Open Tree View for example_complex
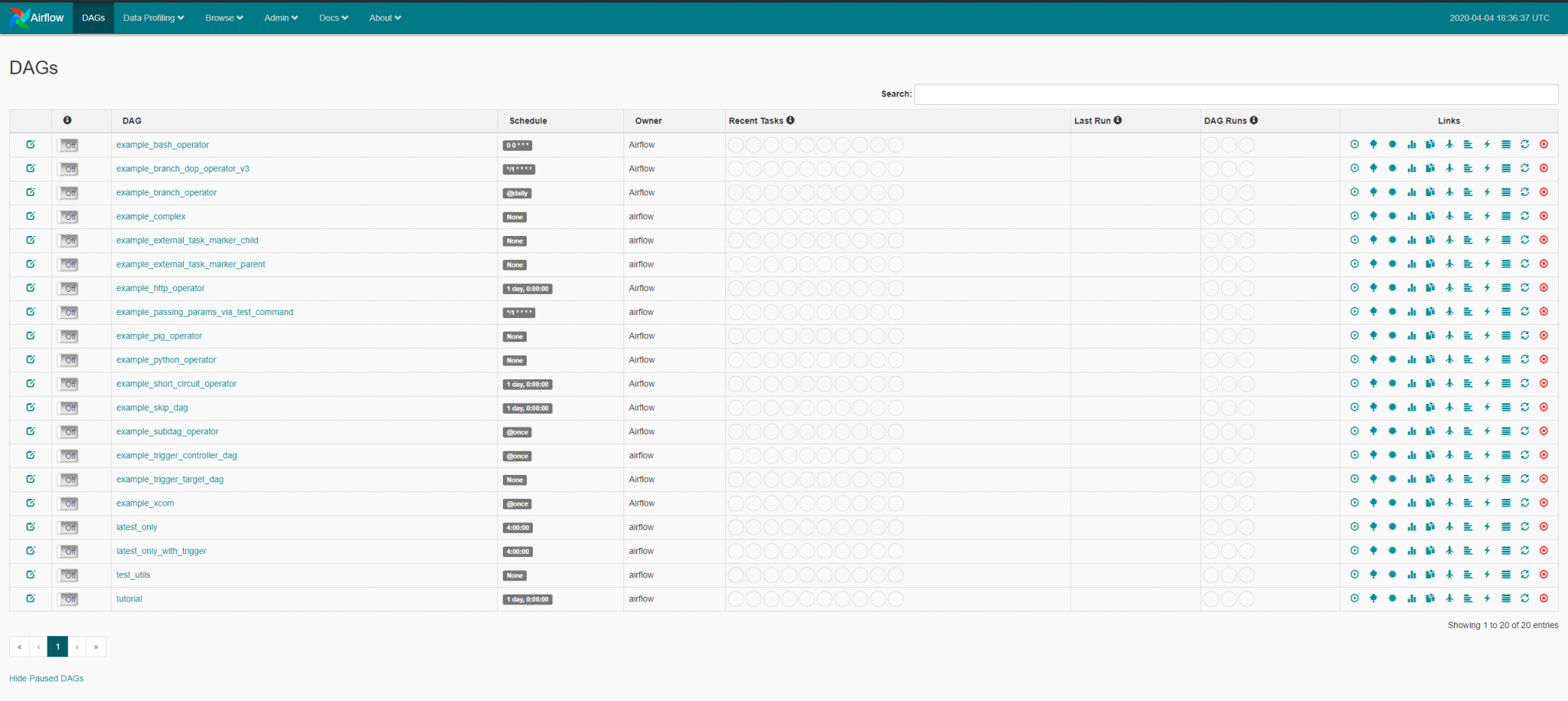 click(1373, 217)
